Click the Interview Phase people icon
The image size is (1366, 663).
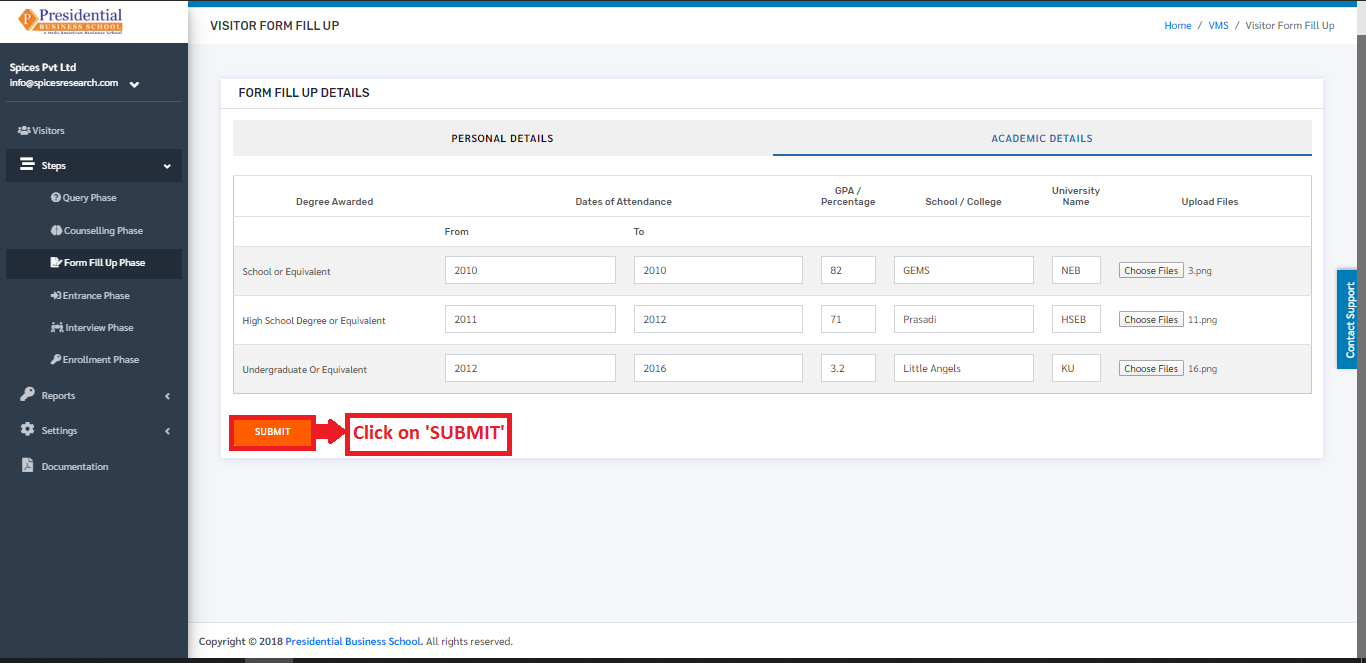[57, 327]
